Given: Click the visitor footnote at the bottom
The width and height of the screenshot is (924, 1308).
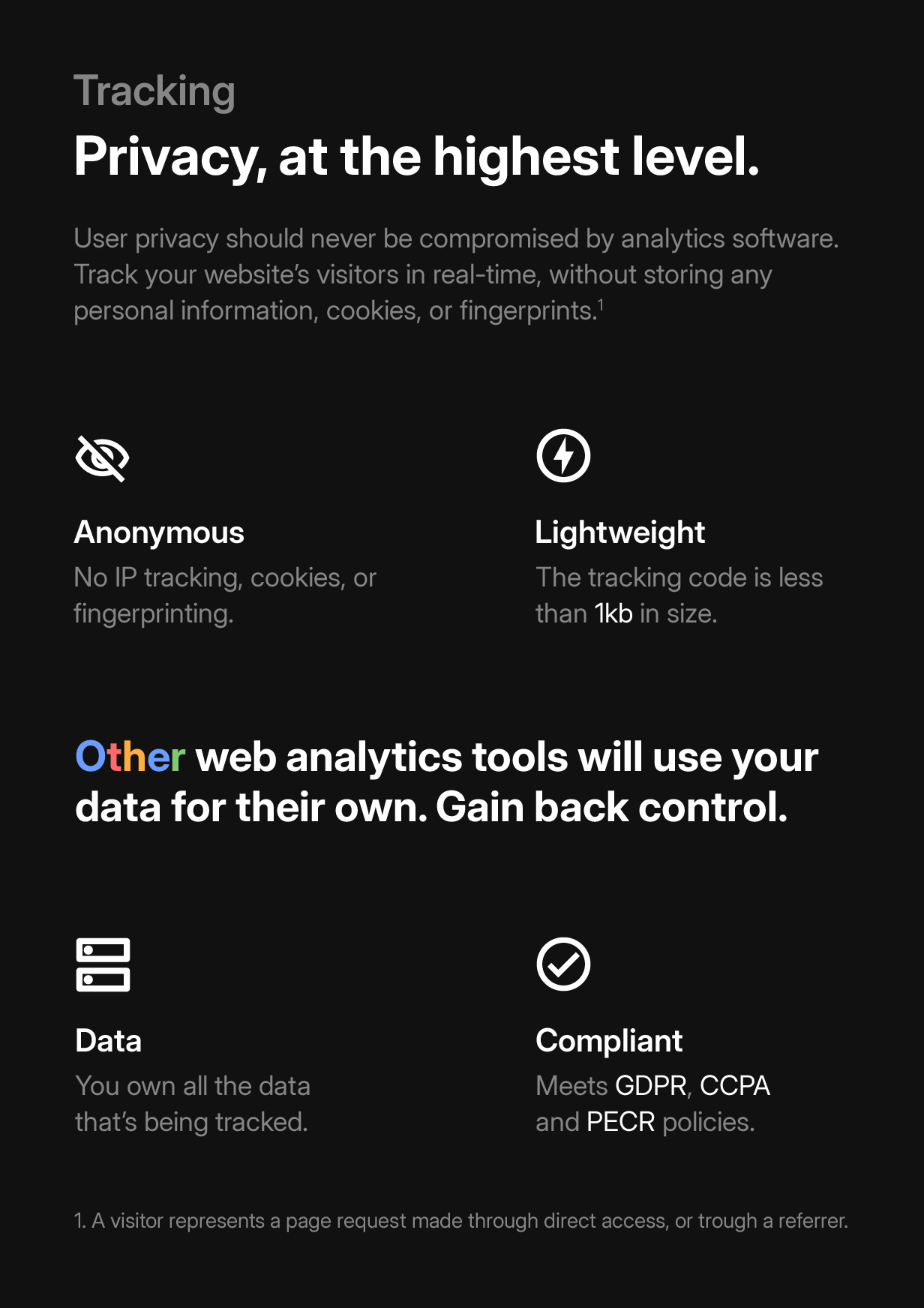Looking at the screenshot, I should [x=461, y=1221].
